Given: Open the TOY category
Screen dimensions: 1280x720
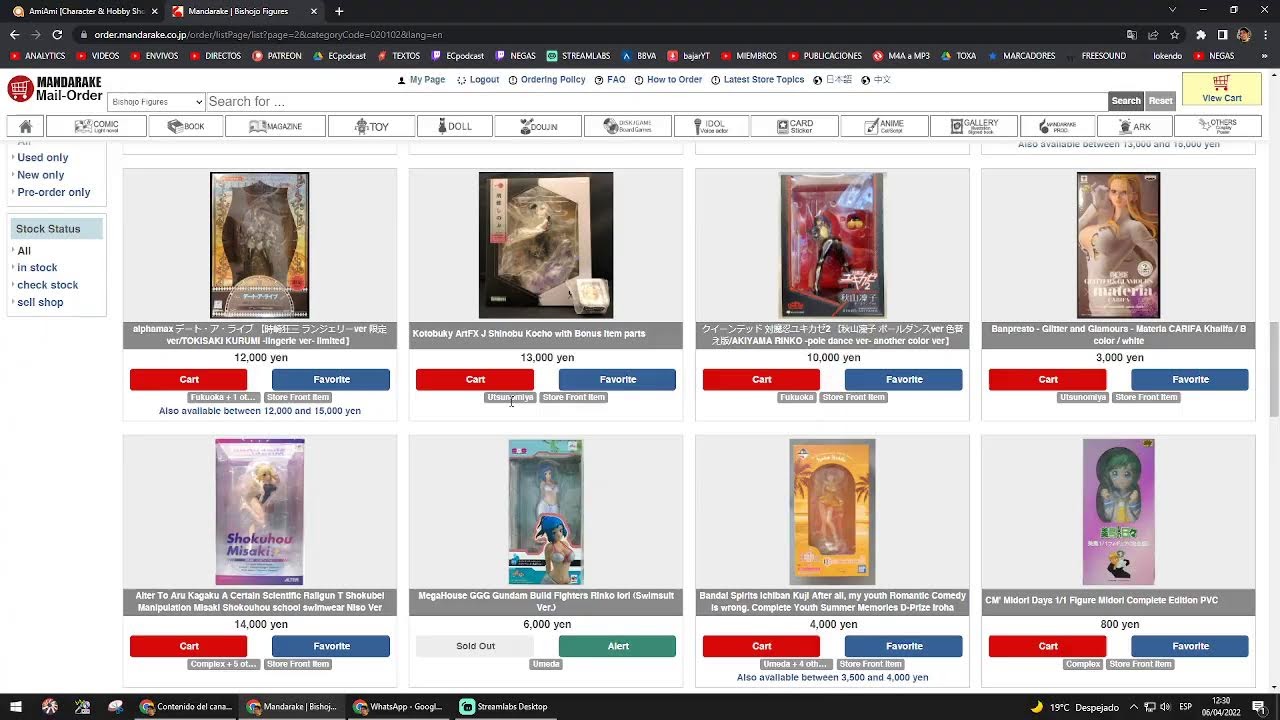Looking at the screenshot, I should click(371, 126).
